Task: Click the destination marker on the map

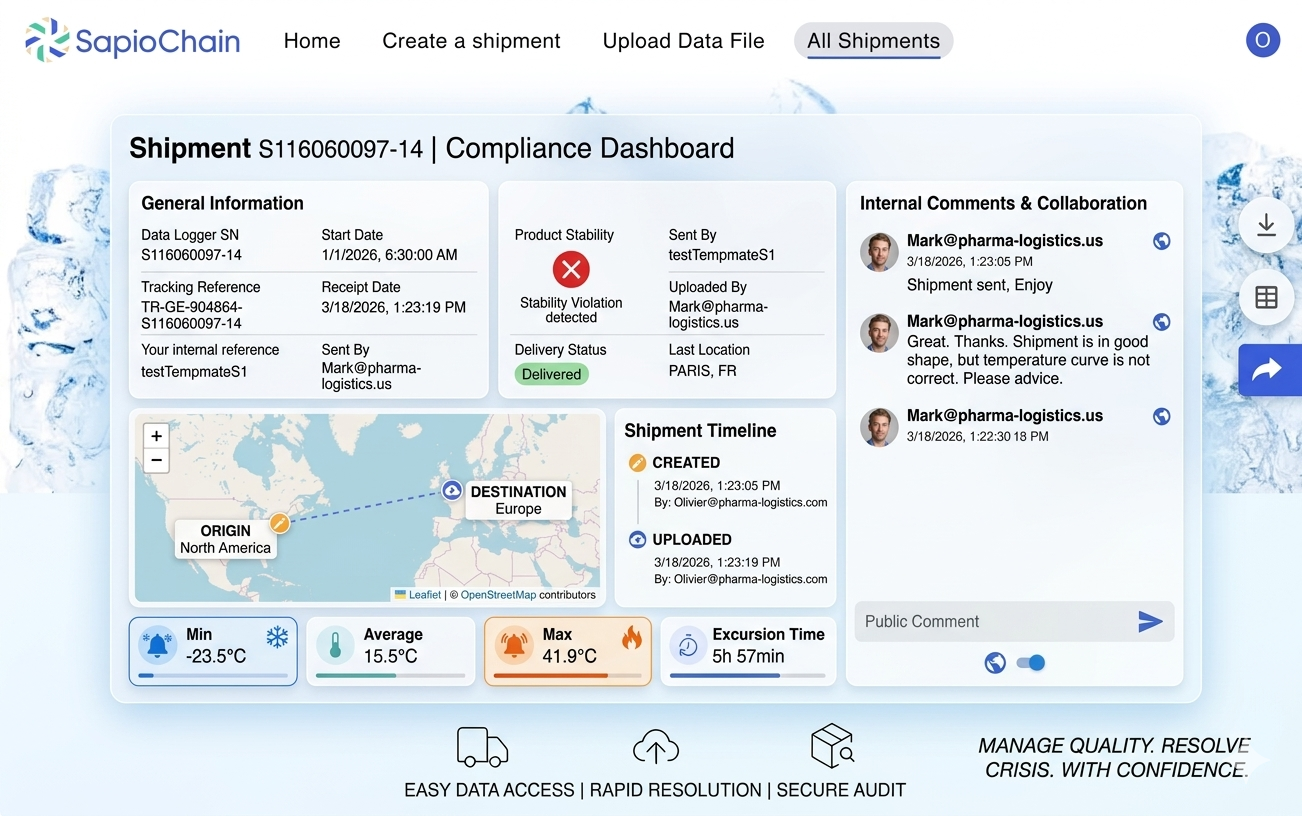Action: point(452,490)
